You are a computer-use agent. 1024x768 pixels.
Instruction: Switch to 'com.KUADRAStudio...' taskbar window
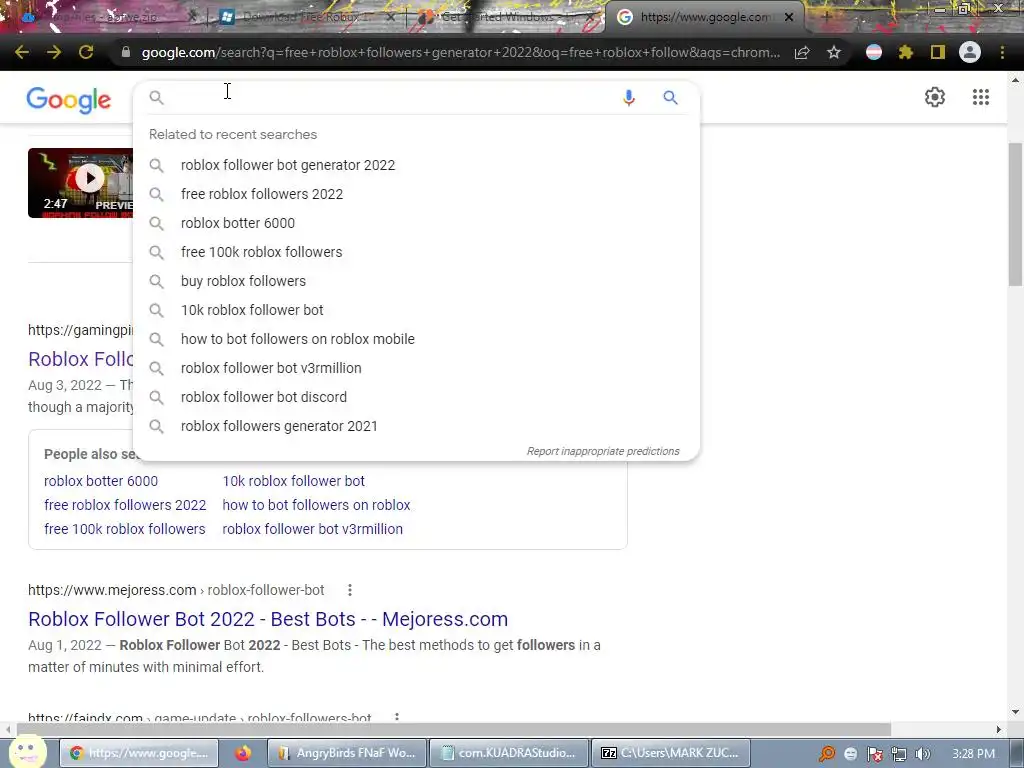(x=509, y=753)
